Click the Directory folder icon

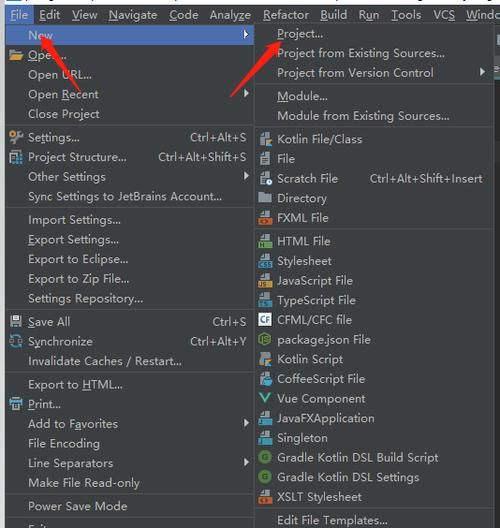point(265,198)
